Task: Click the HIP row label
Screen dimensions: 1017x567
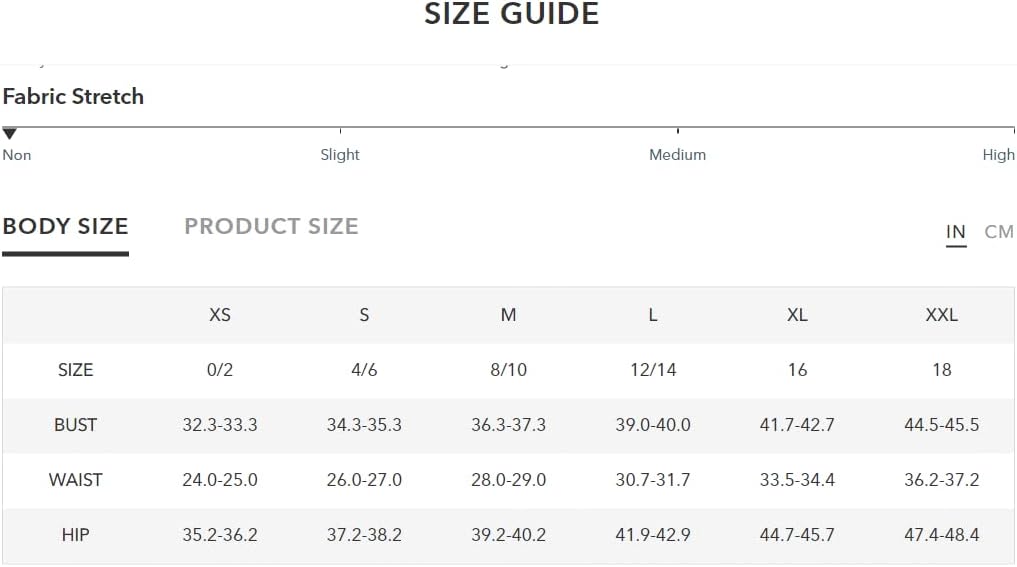Action: pos(75,535)
